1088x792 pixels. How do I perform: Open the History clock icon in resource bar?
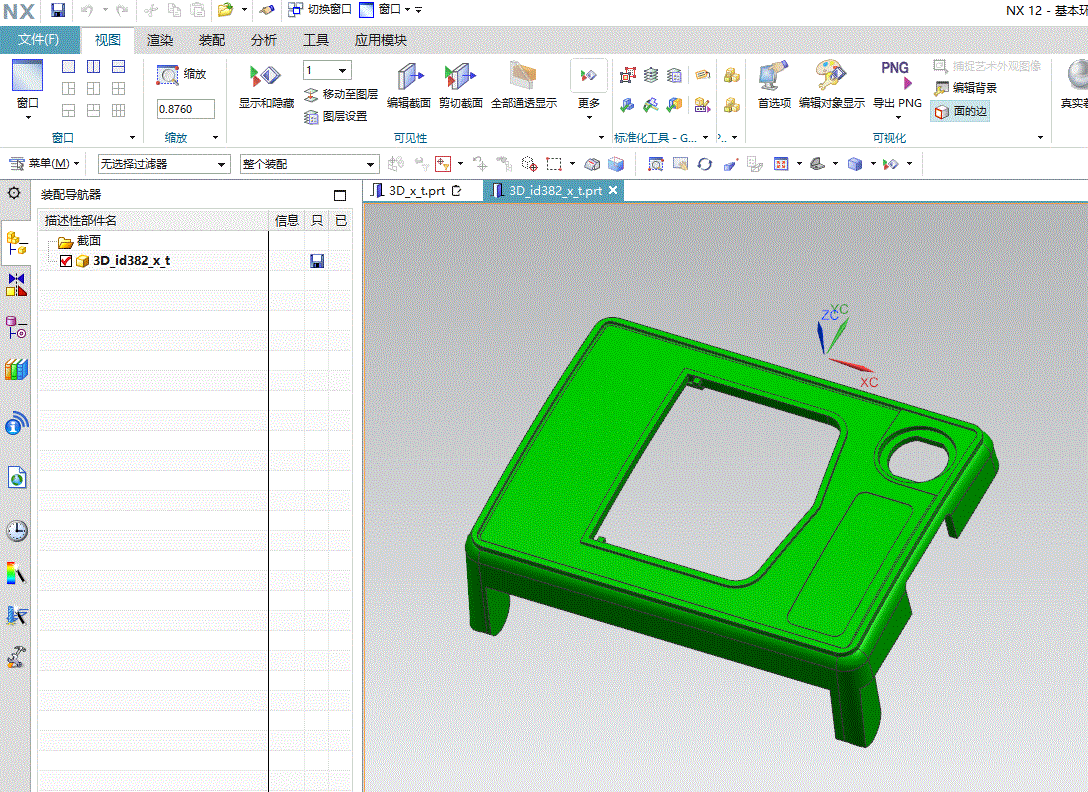click(x=17, y=531)
